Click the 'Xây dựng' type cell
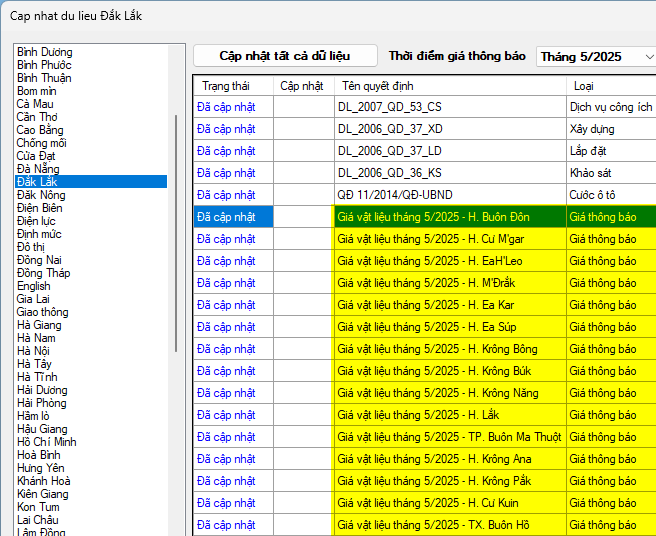The image size is (656, 536). tap(611, 129)
